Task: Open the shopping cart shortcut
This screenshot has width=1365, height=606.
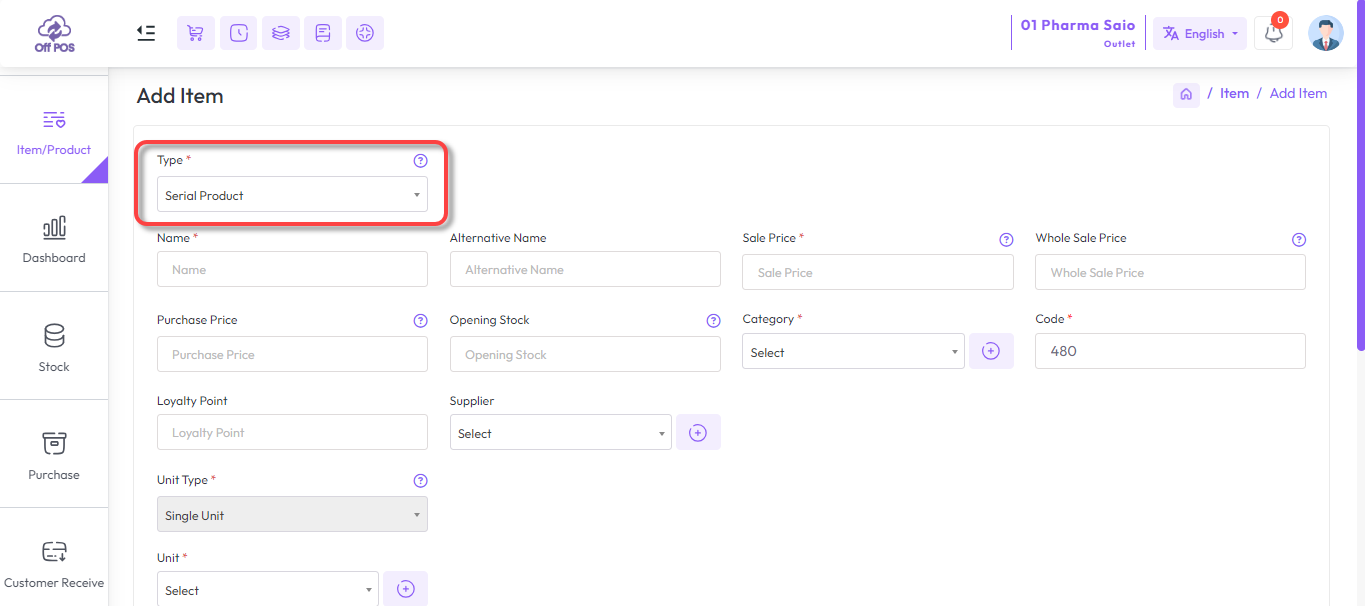Action: [196, 33]
